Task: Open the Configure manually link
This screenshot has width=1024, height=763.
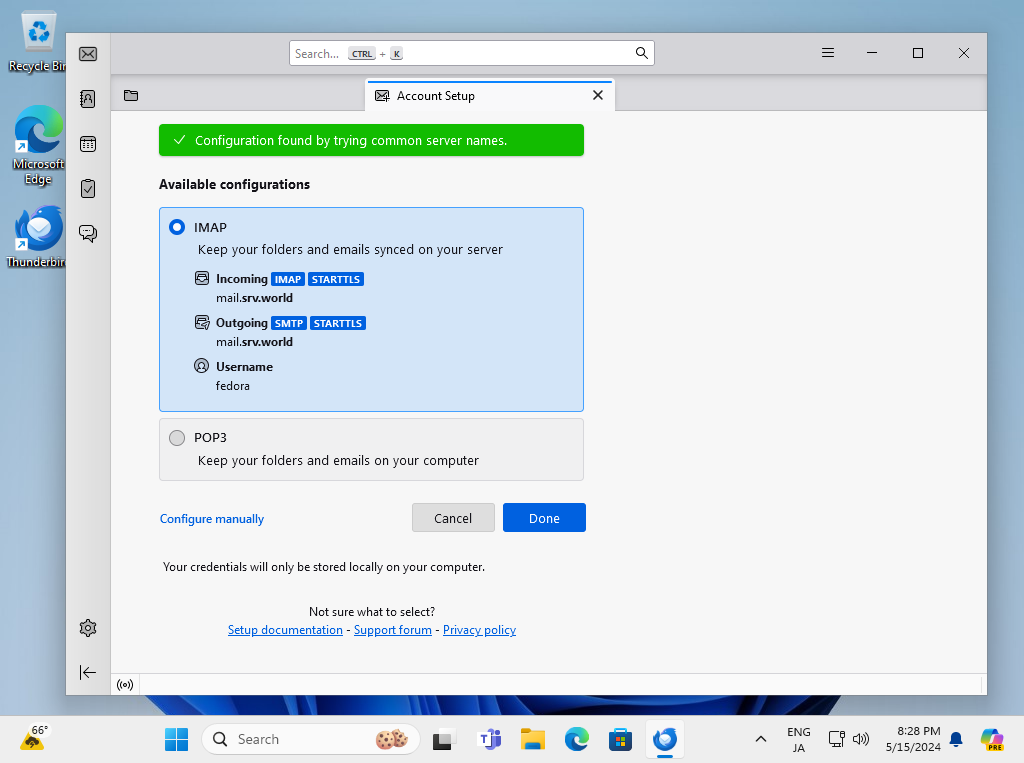Action: tap(212, 519)
